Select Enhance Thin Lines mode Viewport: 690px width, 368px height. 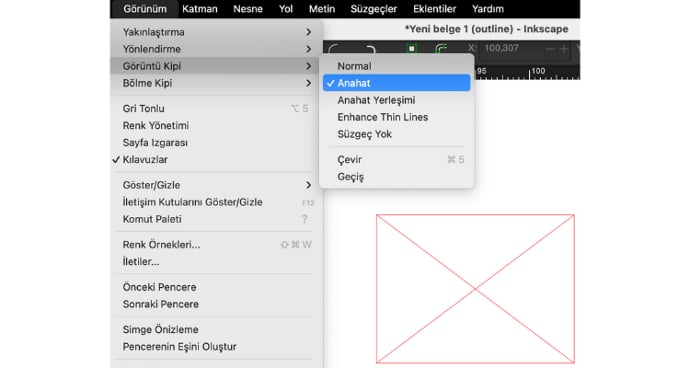point(396,117)
